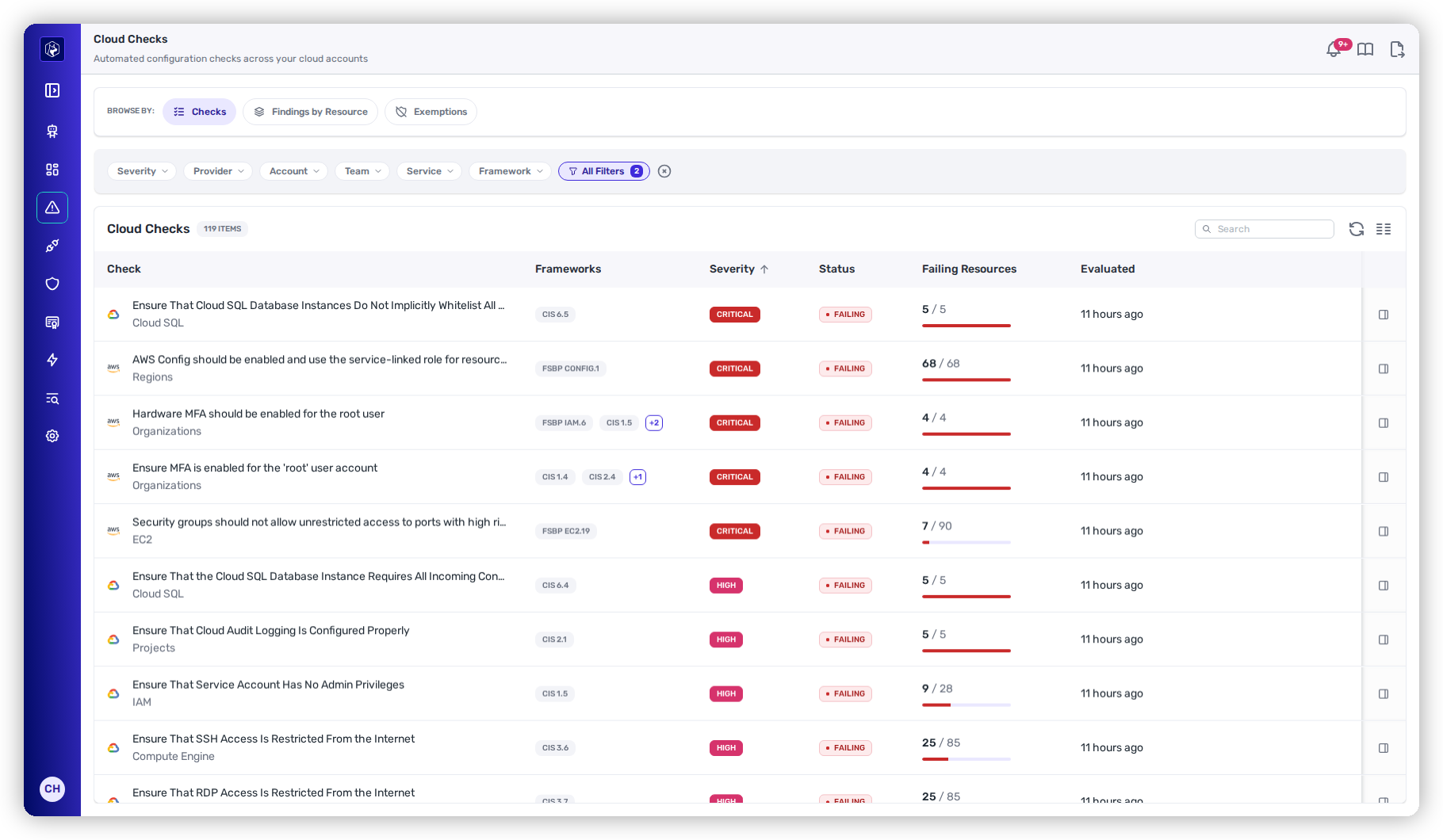The width and height of the screenshot is (1443, 840).
Task: Sort by the Severity column header
Action: [x=738, y=269]
